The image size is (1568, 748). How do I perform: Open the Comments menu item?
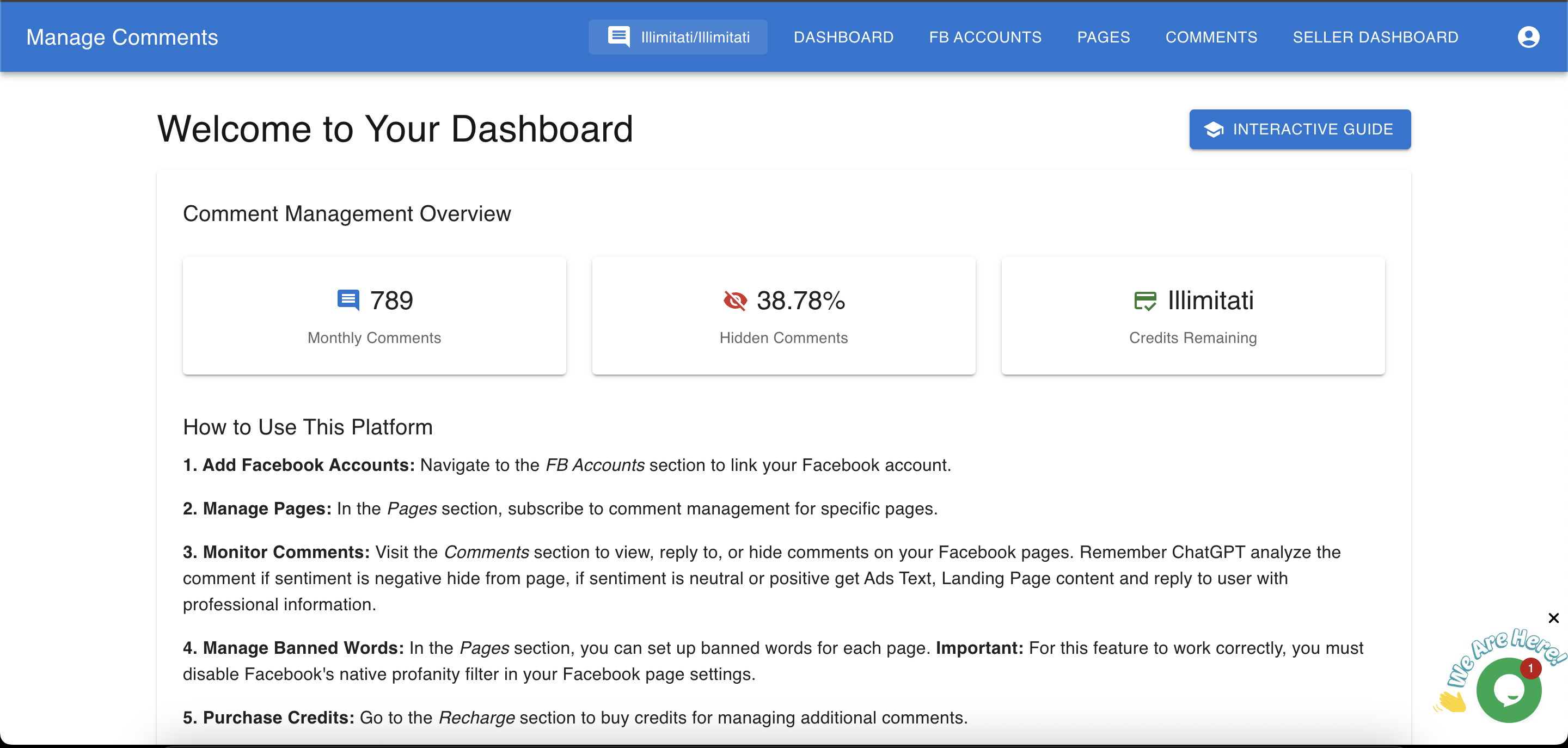tap(1211, 37)
